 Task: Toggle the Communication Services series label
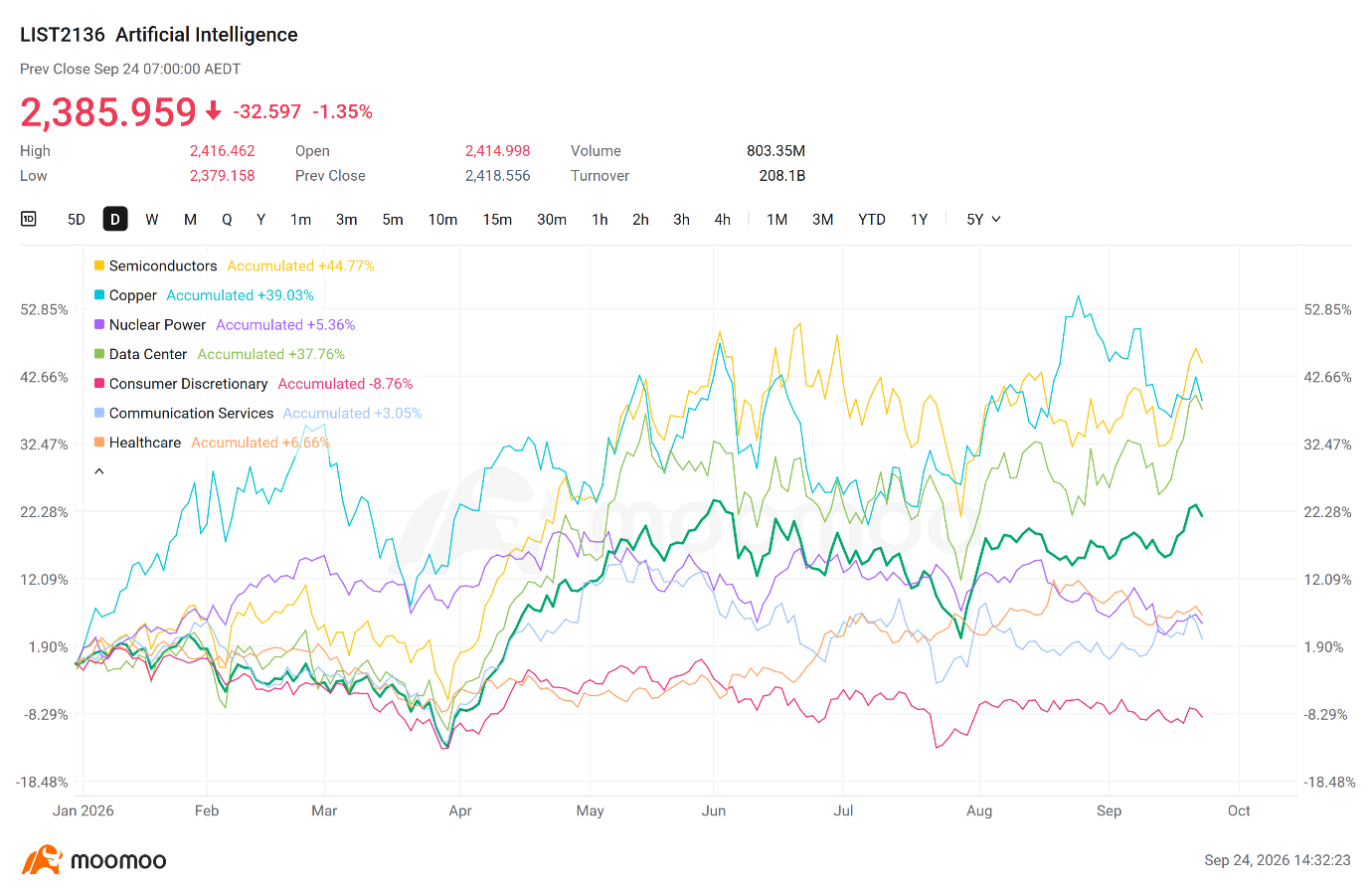click(191, 413)
